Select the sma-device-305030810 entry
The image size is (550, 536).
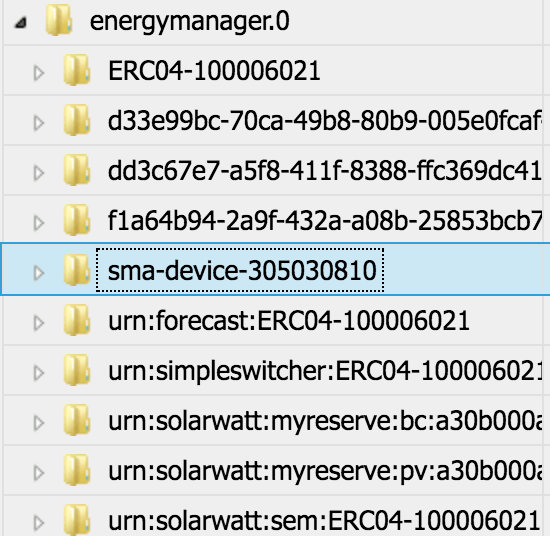242,271
